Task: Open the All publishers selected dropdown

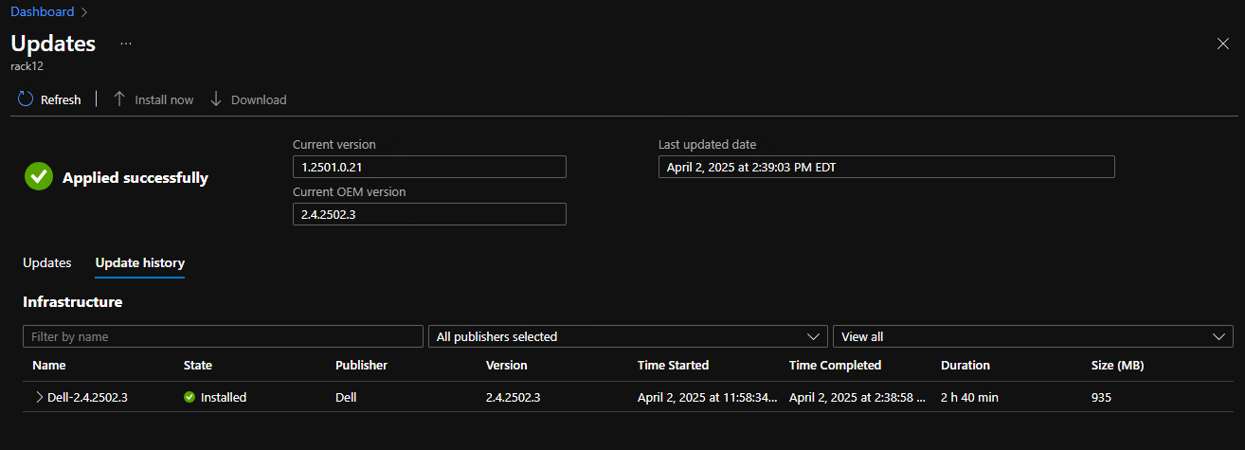Action: 627,337
